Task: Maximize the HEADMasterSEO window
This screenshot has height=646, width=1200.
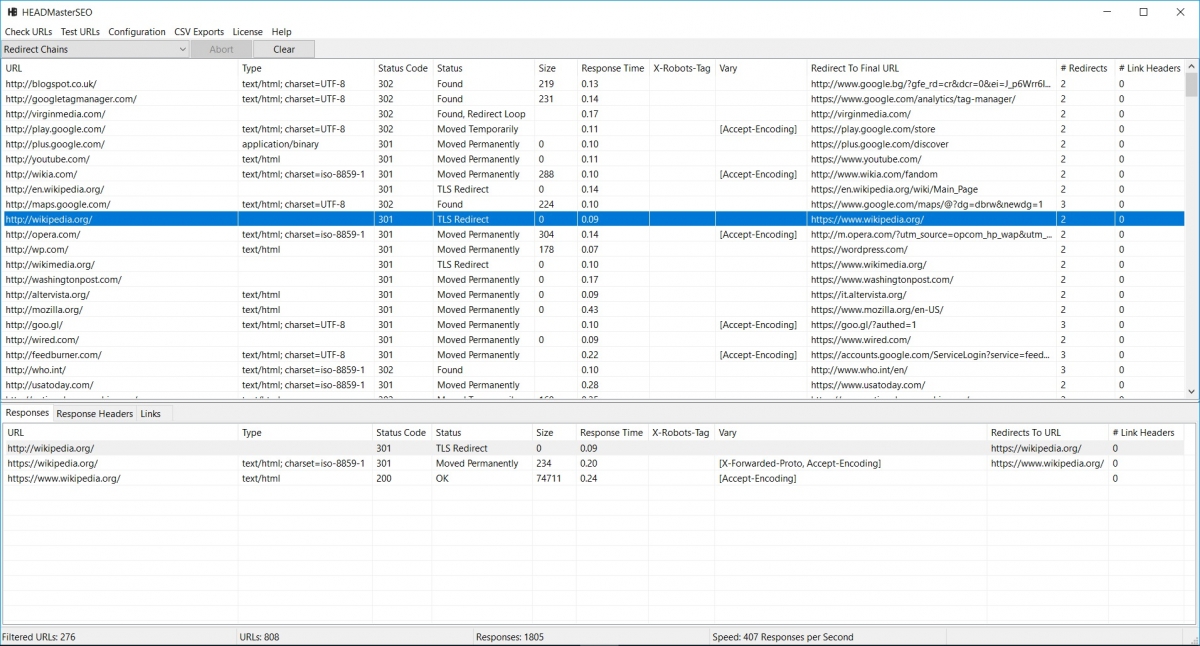Action: point(1143,12)
